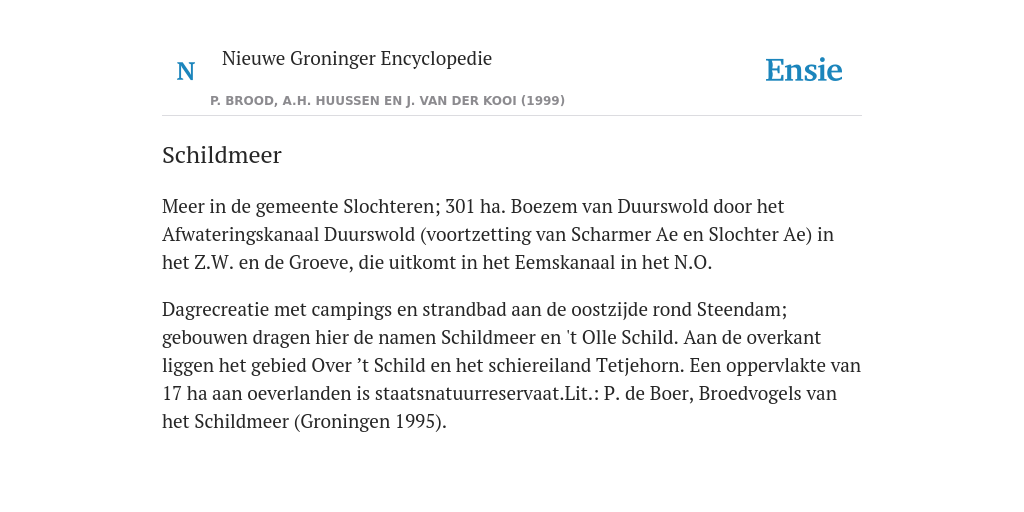Click the blue N encyclopedia icon
This screenshot has height=512, width=1024.
click(186, 71)
